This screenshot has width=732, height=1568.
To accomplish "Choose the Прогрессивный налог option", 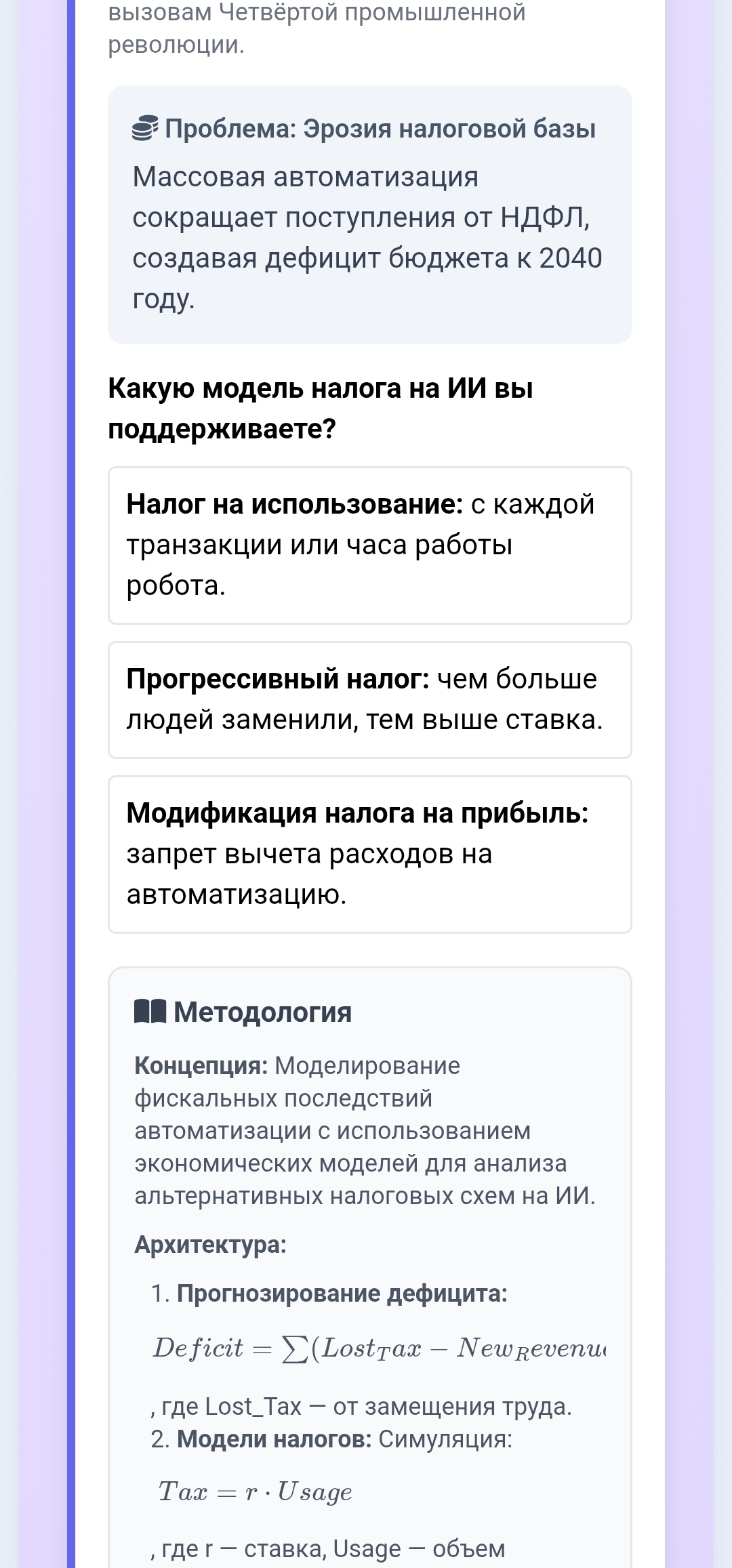I will coord(369,699).
